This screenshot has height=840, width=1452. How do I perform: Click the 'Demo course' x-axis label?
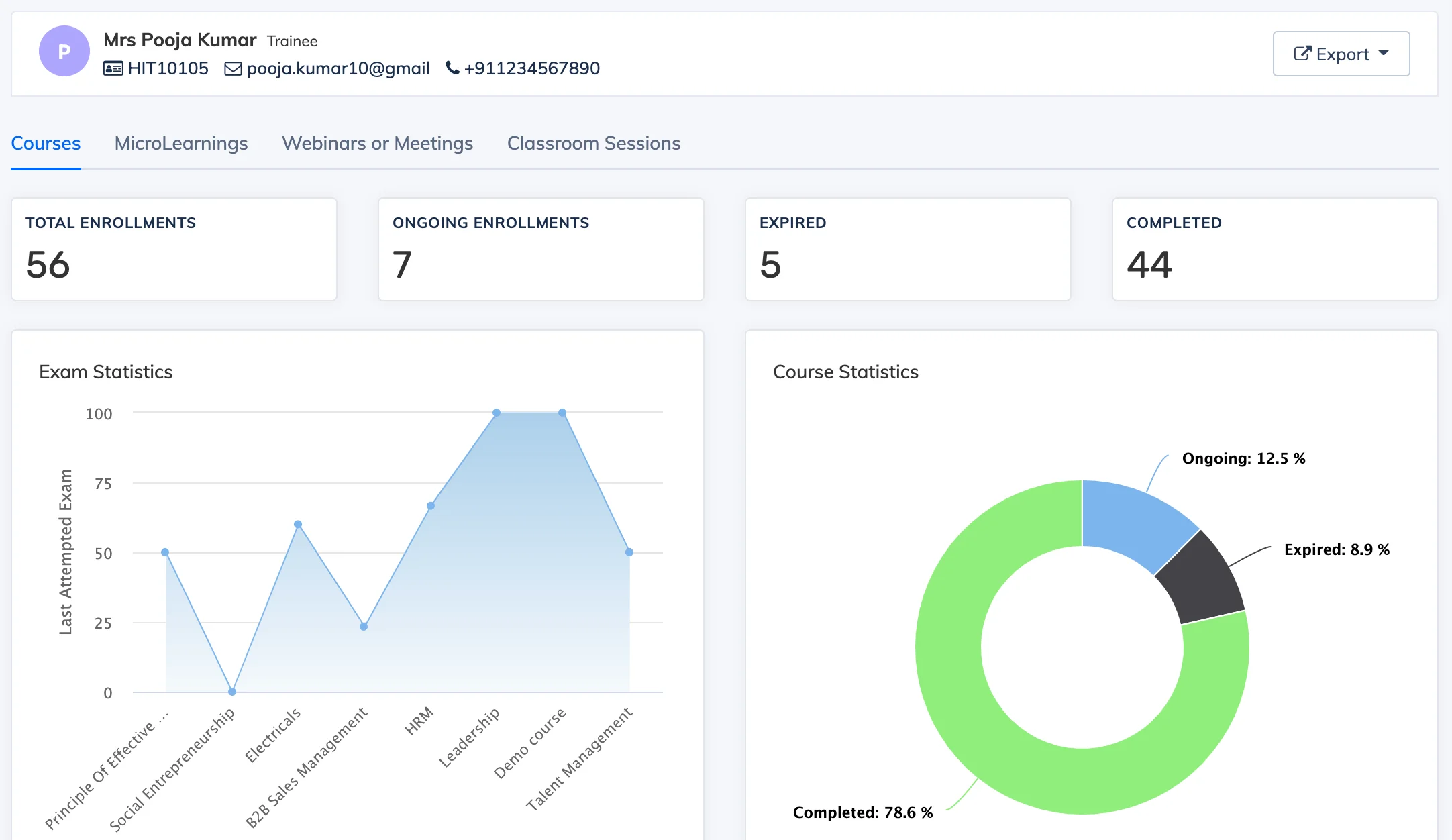(530, 743)
